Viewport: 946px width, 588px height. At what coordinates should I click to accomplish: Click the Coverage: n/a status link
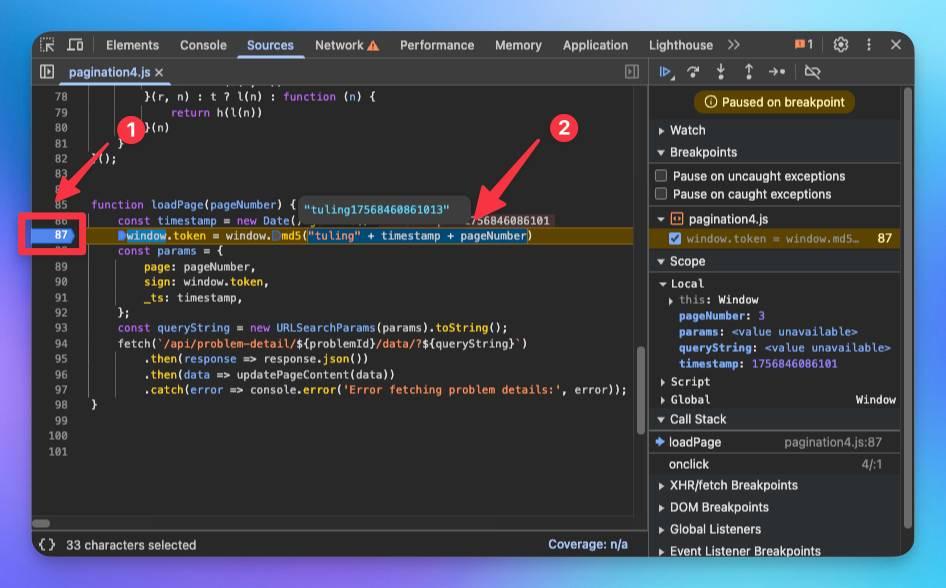pos(588,545)
